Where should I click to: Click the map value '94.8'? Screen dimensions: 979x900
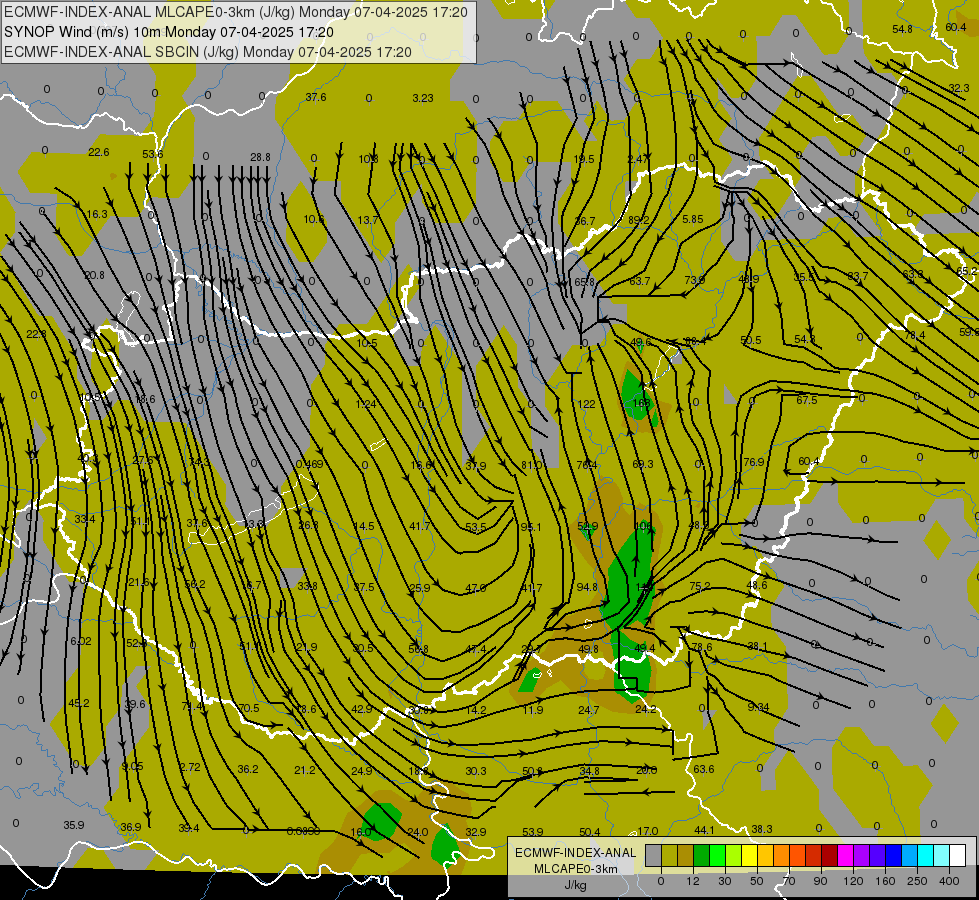coord(587,587)
